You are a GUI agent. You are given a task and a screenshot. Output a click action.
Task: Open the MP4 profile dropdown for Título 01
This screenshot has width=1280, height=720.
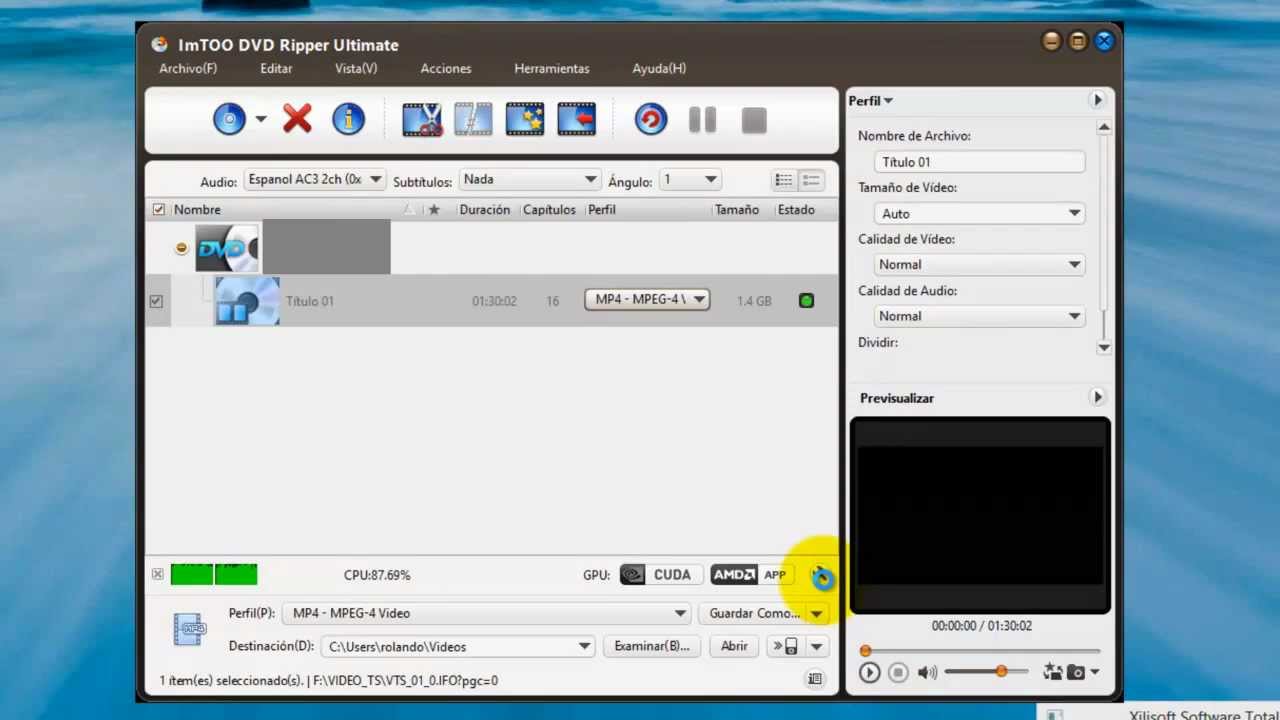(647, 299)
